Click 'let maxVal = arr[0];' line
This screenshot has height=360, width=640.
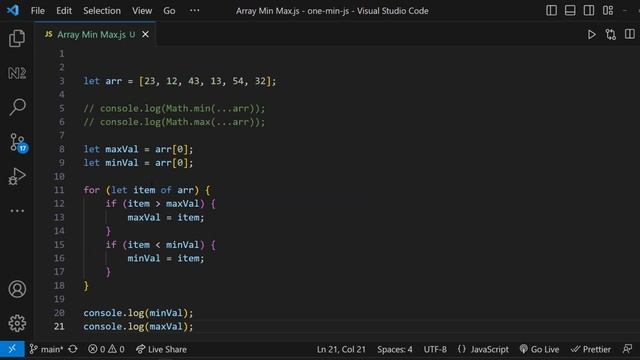click(x=138, y=149)
